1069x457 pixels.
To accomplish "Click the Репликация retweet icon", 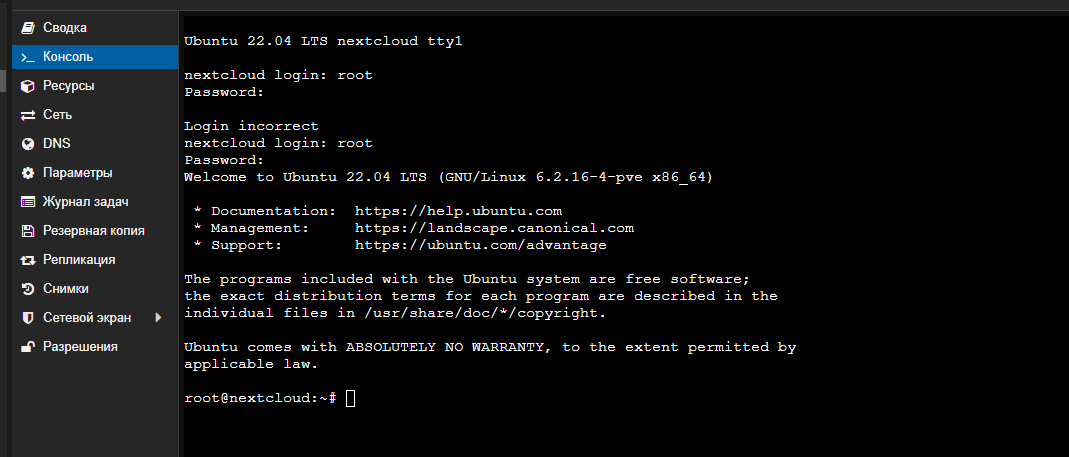I will pyautogui.click(x=27, y=260).
